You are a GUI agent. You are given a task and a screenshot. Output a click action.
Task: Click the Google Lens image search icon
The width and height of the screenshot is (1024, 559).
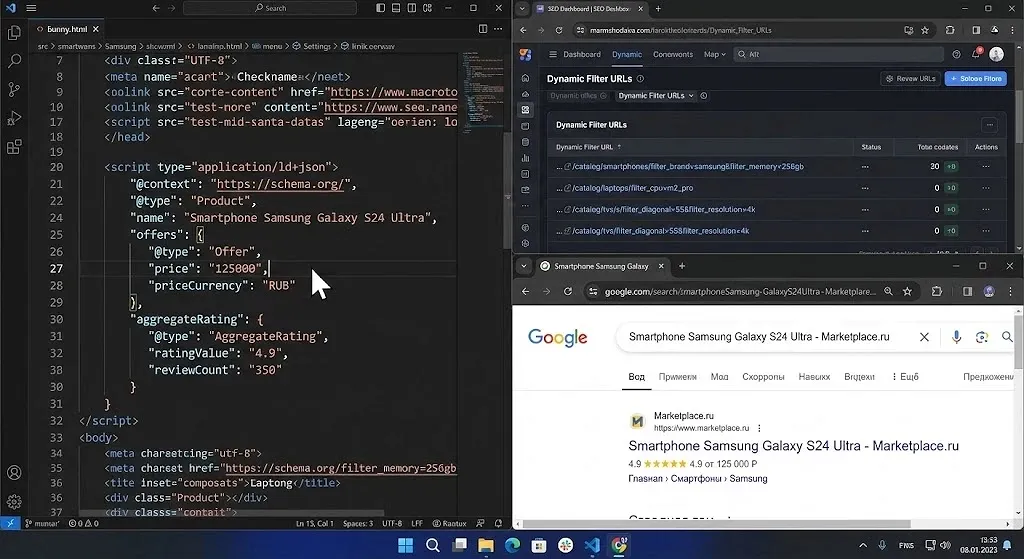point(982,338)
